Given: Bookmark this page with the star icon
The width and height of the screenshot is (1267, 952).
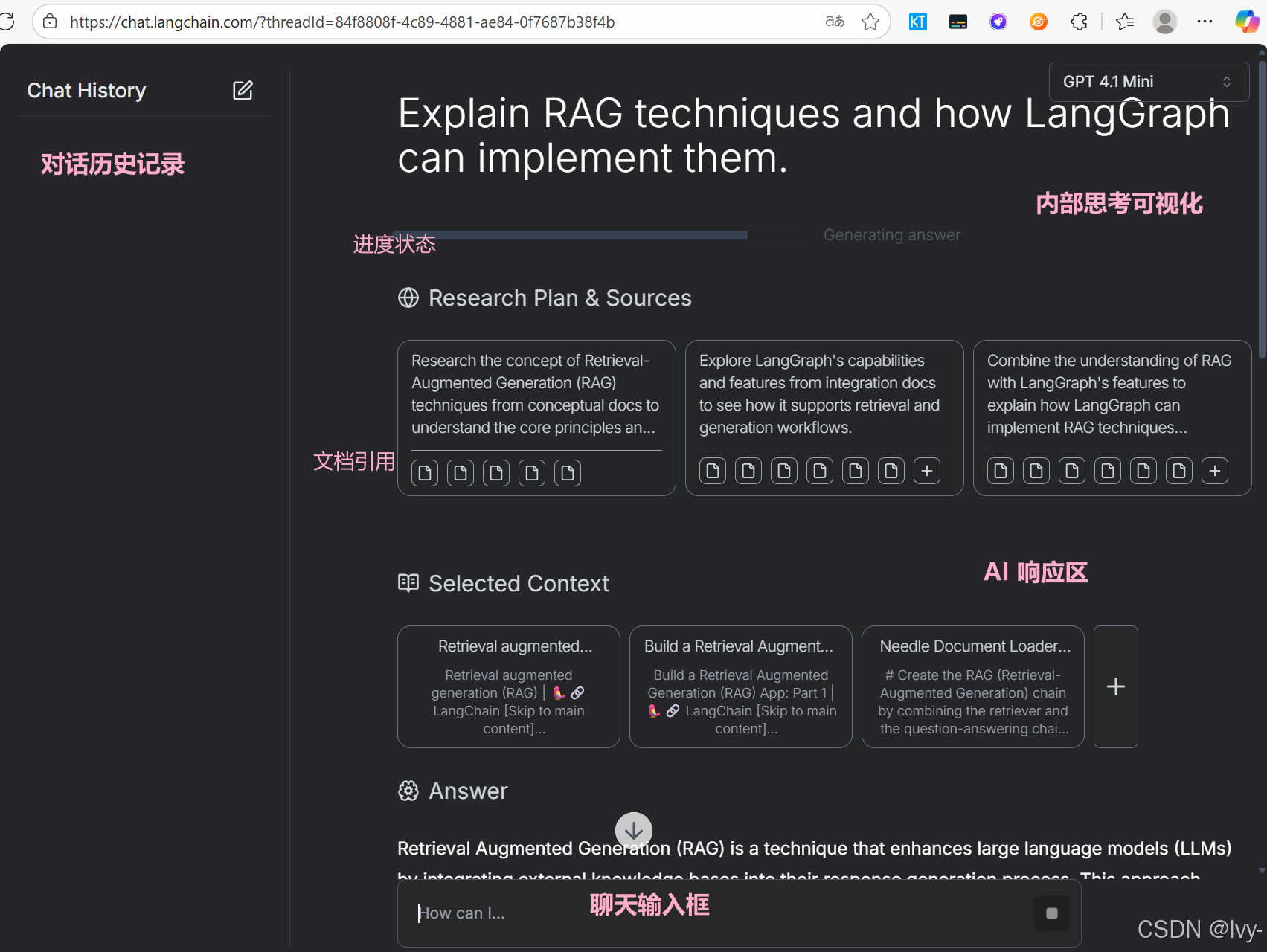Looking at the screenshot, I should point(870,22).
